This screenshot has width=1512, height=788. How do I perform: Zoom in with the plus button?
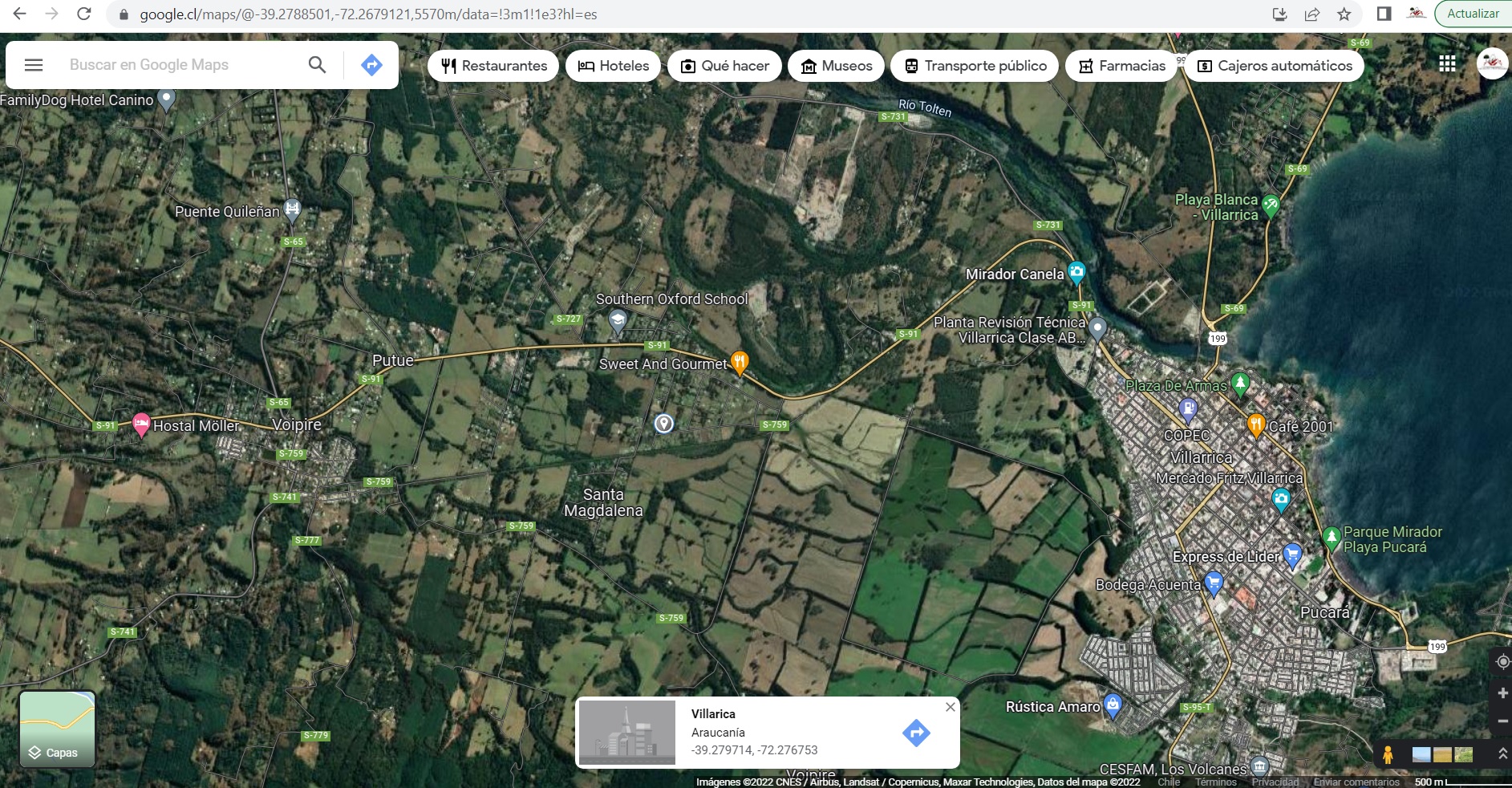pyautogui.click(x=1502, y=693)
